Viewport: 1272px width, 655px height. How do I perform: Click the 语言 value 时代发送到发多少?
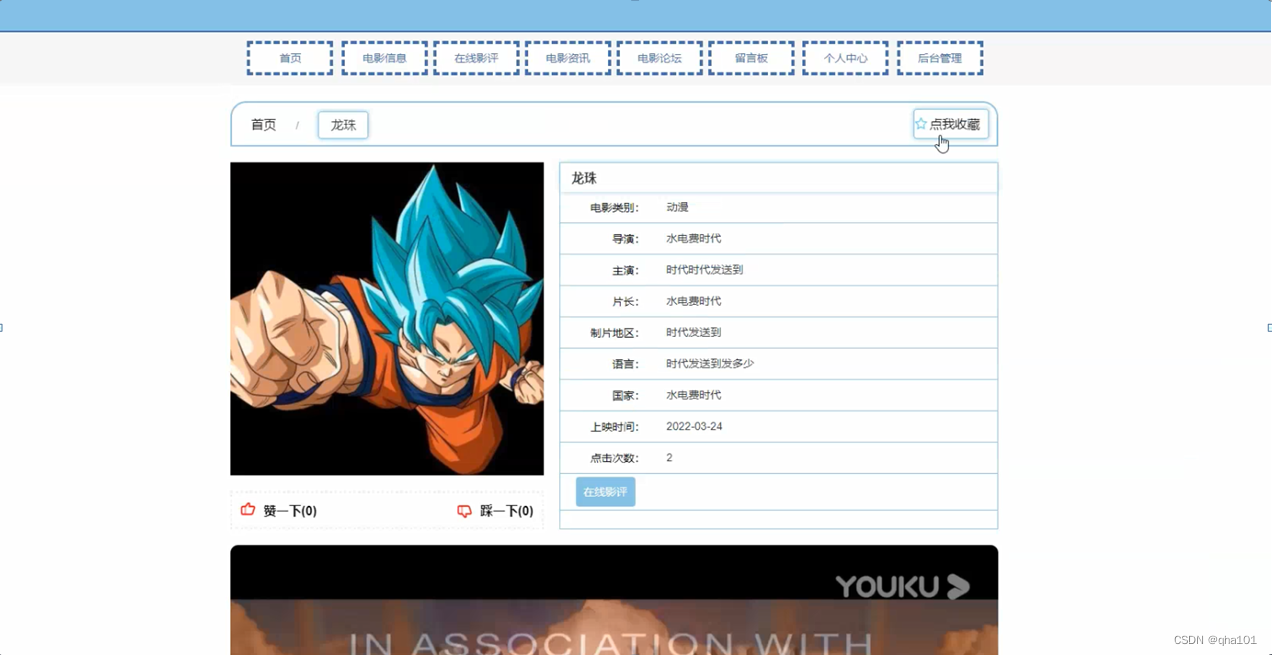pos(710,364)
